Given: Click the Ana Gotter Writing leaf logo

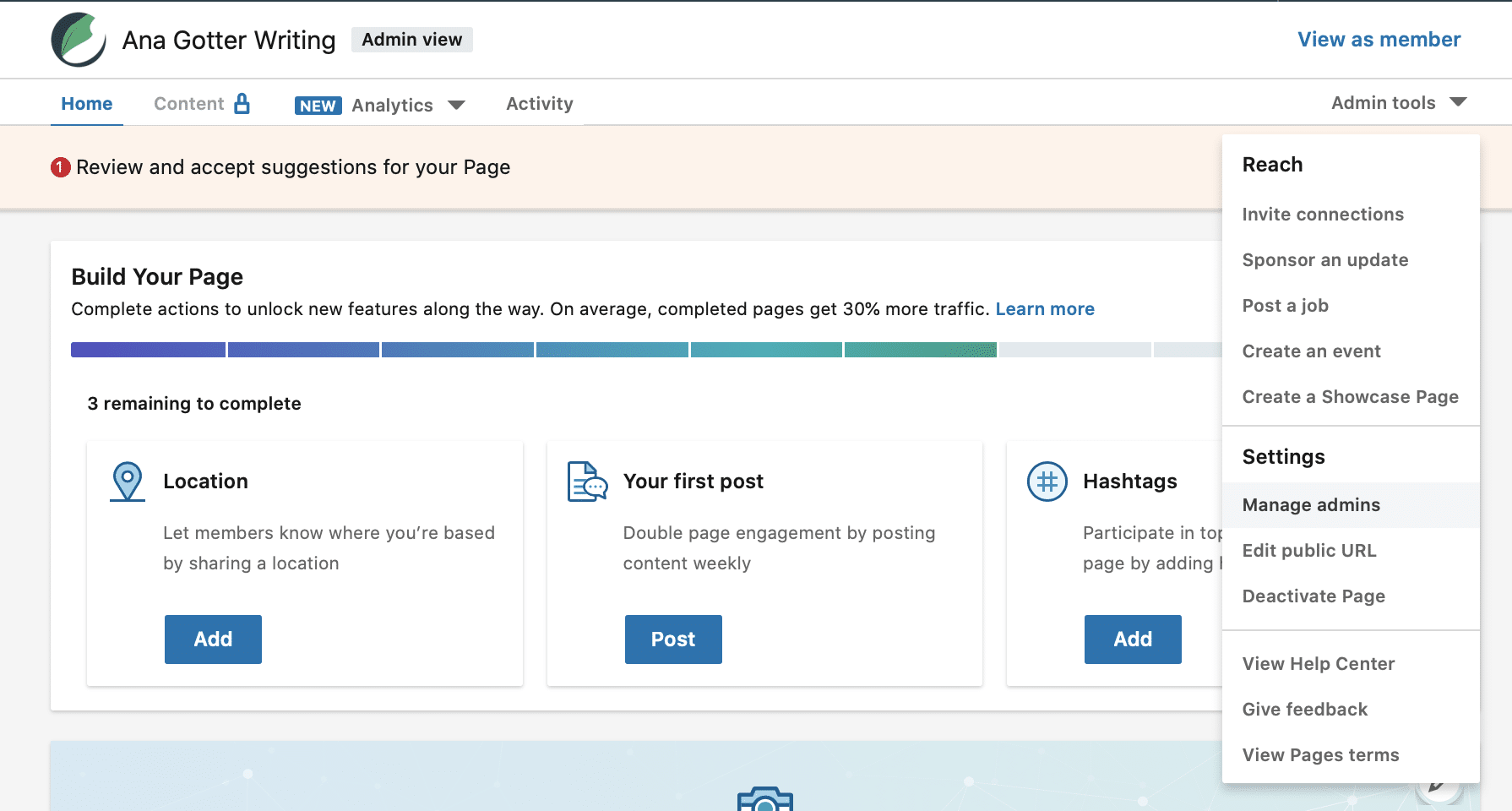Looking at the screenshot, I should click(x=79, y=40).
